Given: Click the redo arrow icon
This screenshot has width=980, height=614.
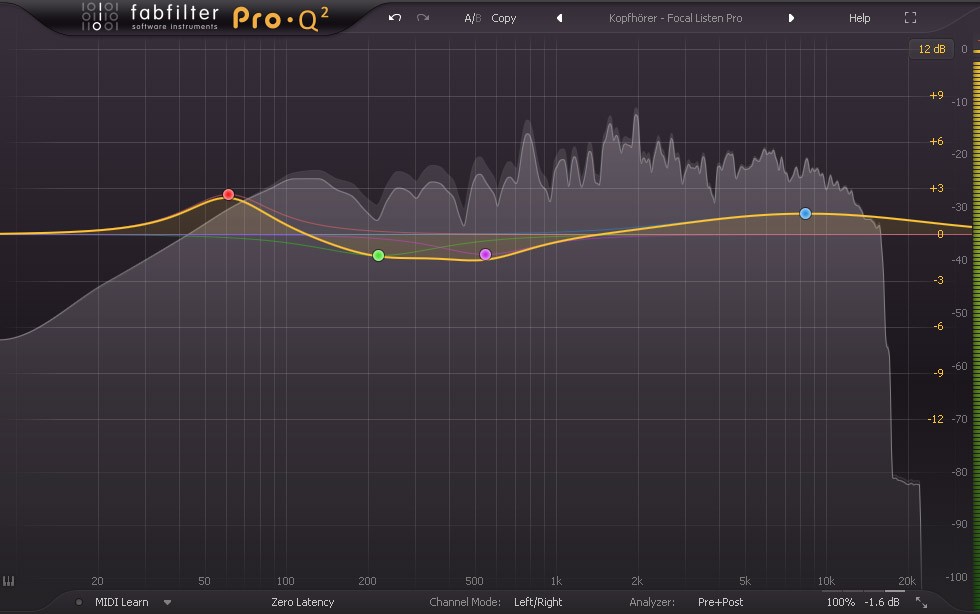Looking at the screenshot, I should (x=423, y=18).
